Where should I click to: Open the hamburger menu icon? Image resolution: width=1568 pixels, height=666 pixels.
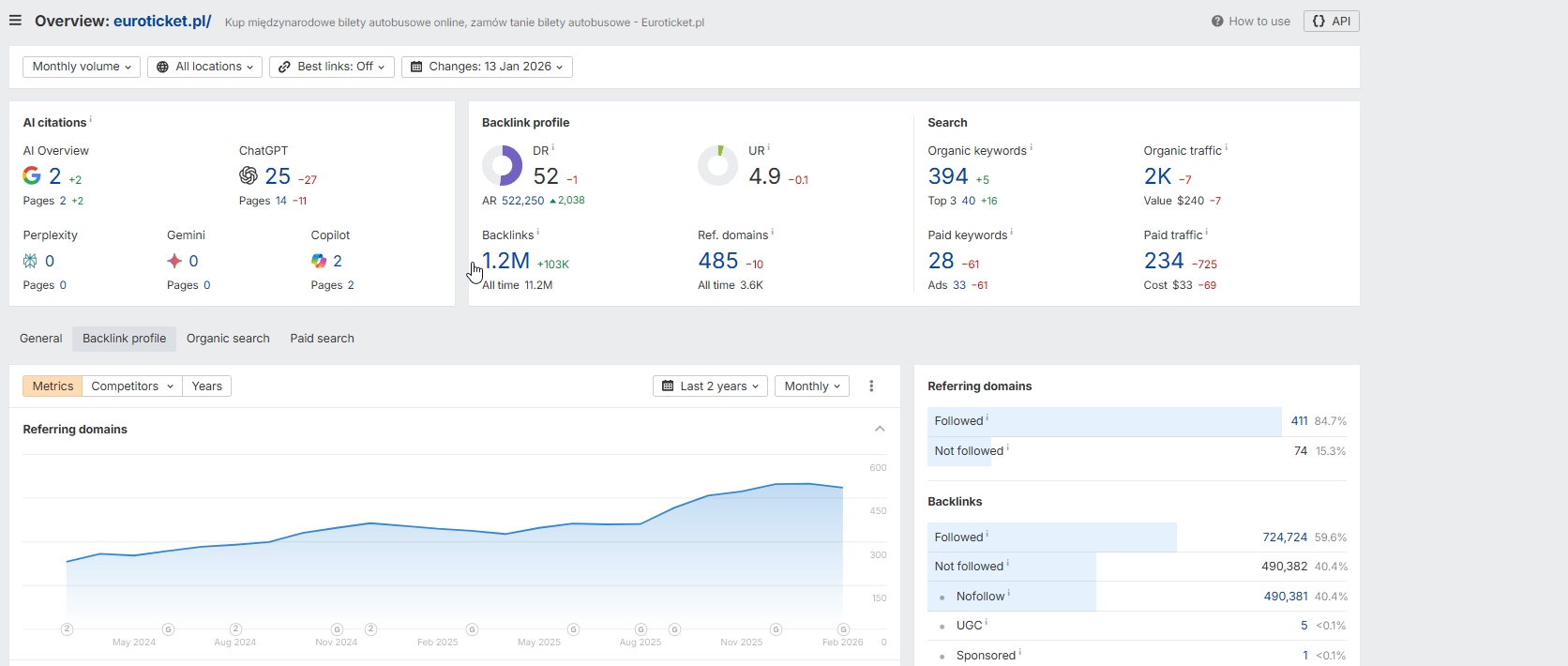(15, 21)
